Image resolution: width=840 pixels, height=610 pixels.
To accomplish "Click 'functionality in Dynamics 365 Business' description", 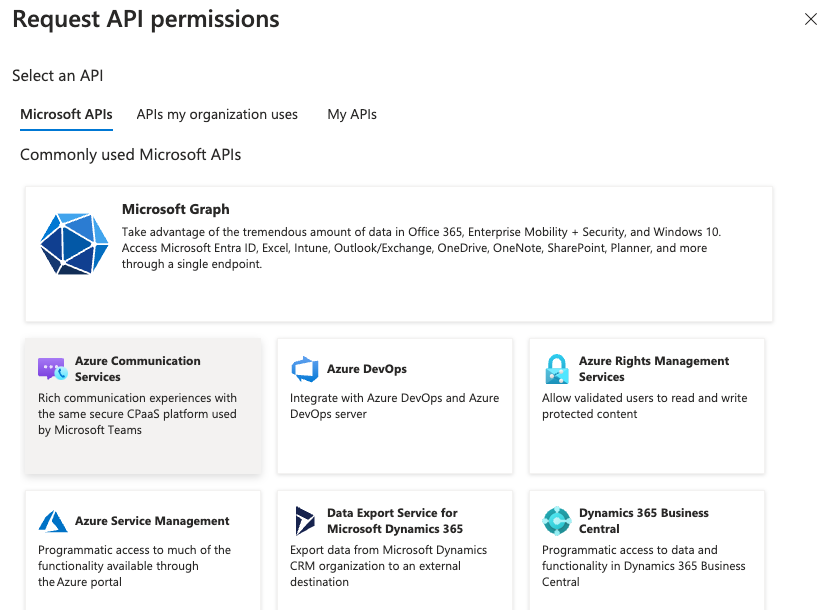I will 643,566.
